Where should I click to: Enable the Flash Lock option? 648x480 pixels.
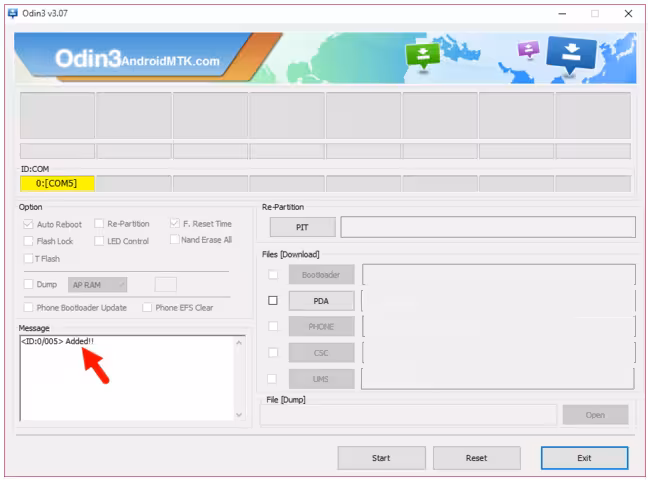tap(28, 241)
